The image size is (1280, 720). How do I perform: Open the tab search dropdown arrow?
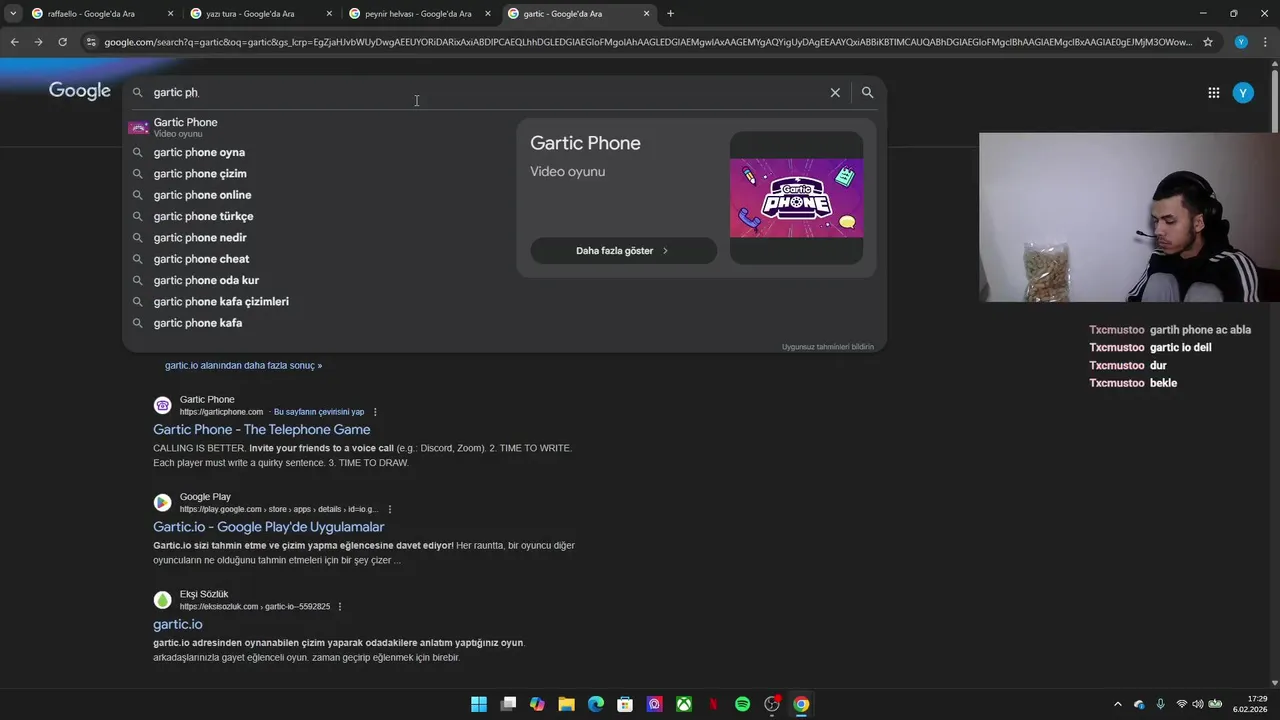click(x=12, y=14)
